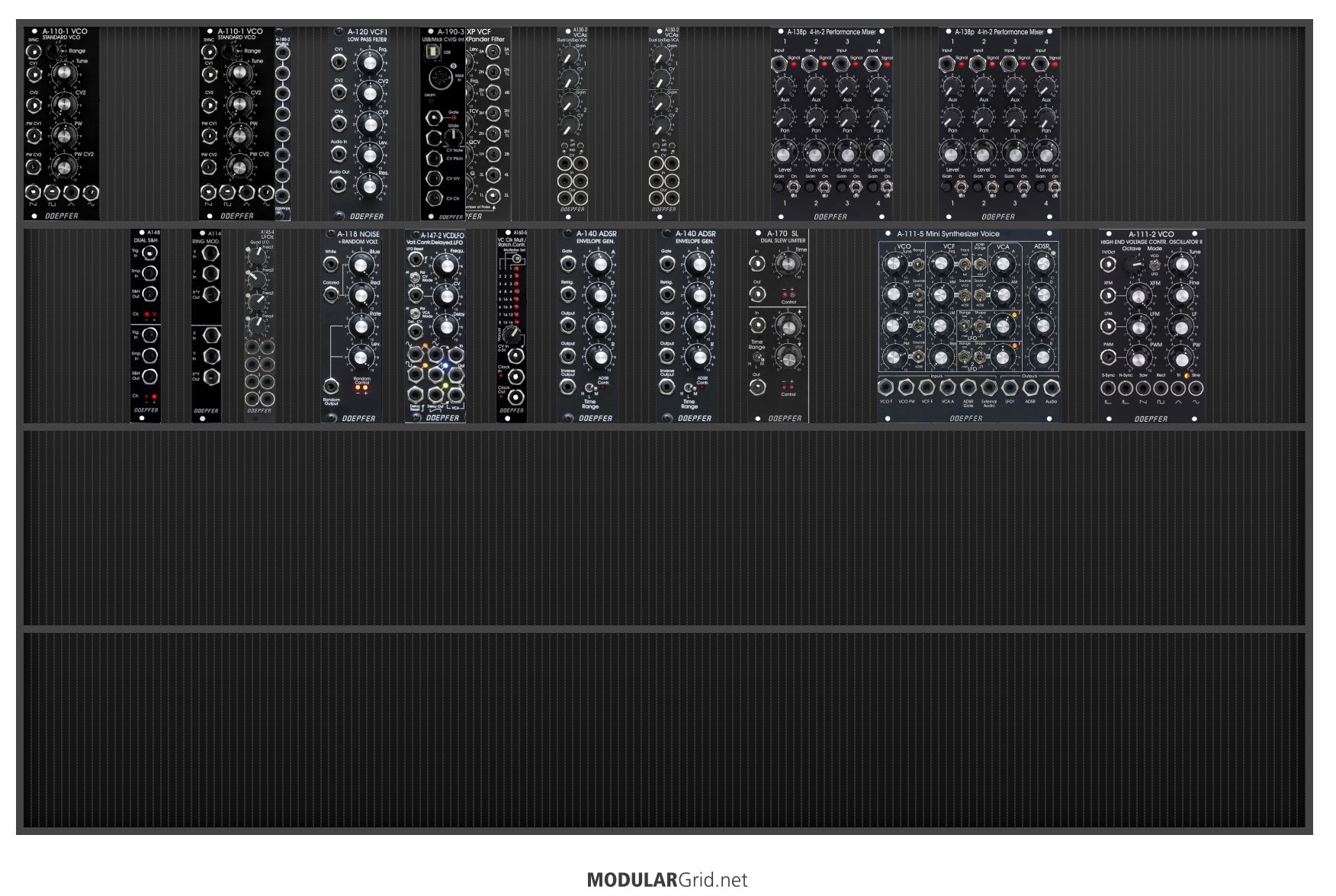Screen dimensions: 1336x896
Task: Click the Audio output jack on A-111-5
Action: 1051,387
